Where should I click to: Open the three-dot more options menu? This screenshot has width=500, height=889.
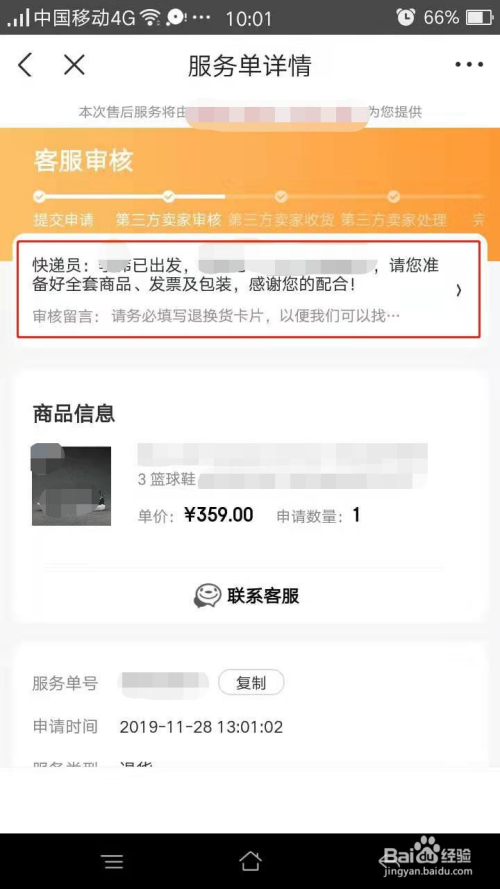(469, 65)
